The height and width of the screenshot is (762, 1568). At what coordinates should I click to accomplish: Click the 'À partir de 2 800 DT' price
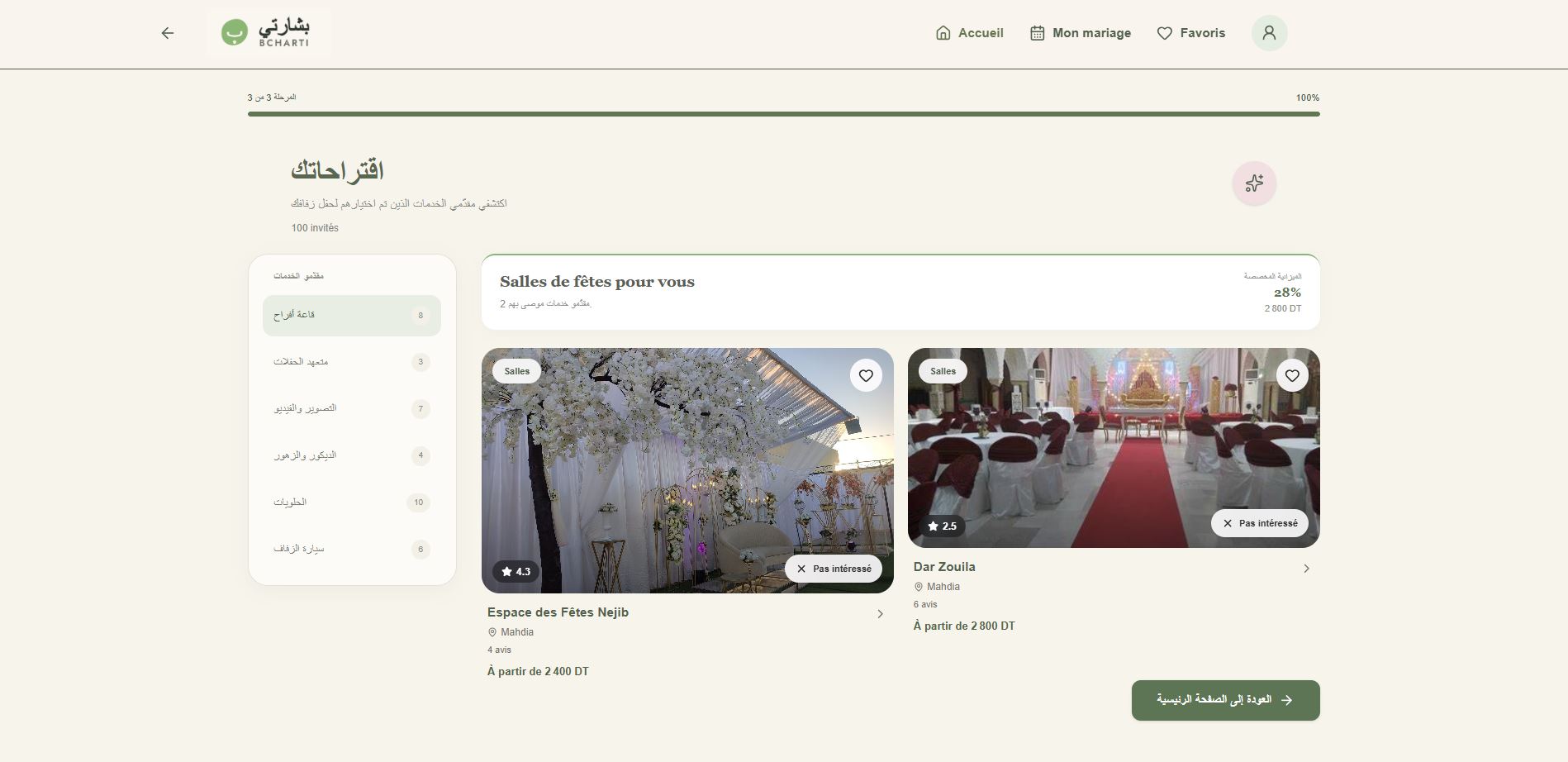click(x=964, y=626)
